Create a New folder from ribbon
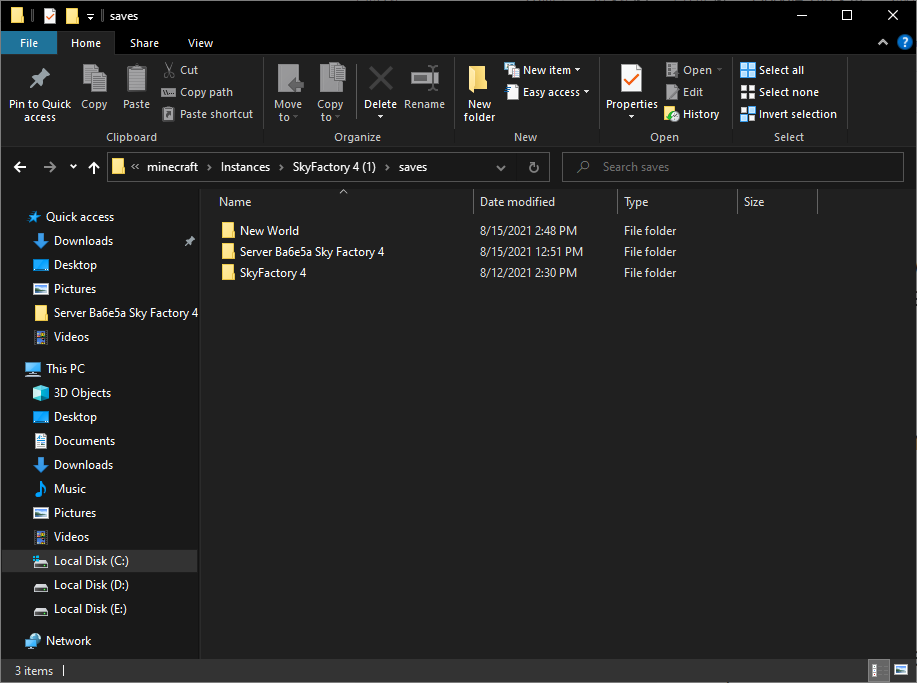Viewport: 917px width, 683px height. [479, 93]
